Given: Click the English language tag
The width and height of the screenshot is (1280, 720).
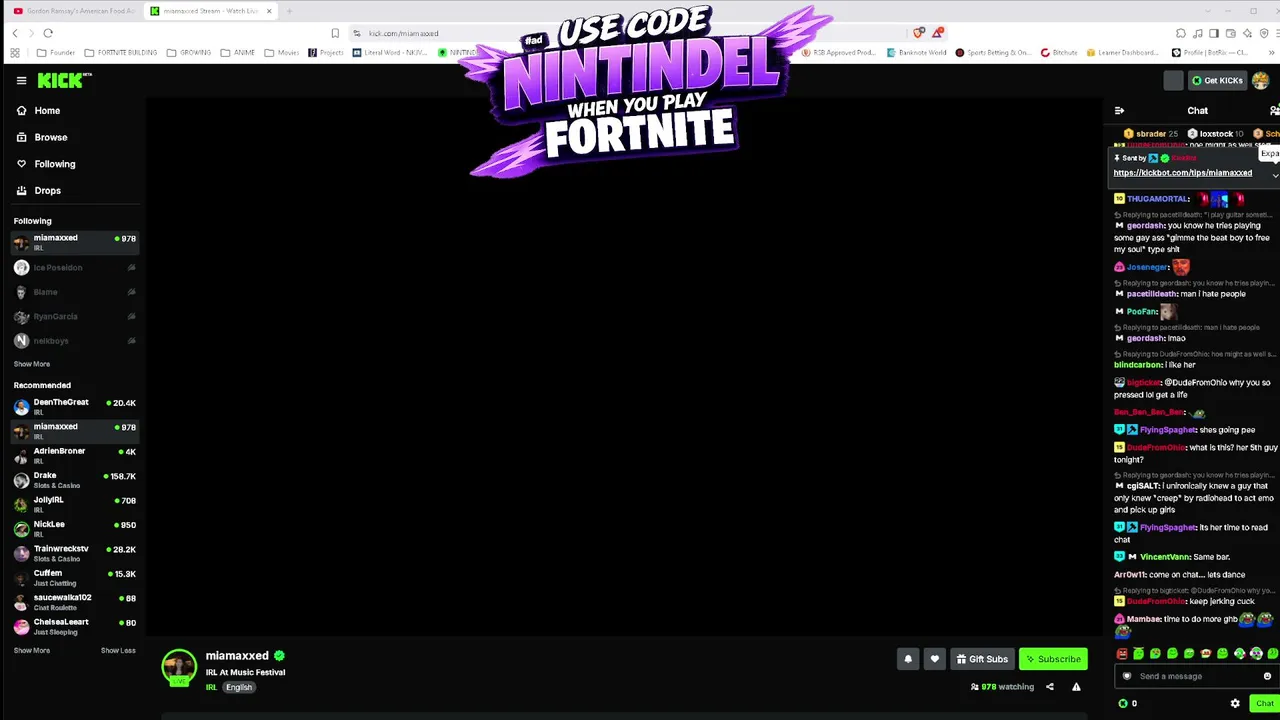Looking at the screenshot, I should point(239,688).
